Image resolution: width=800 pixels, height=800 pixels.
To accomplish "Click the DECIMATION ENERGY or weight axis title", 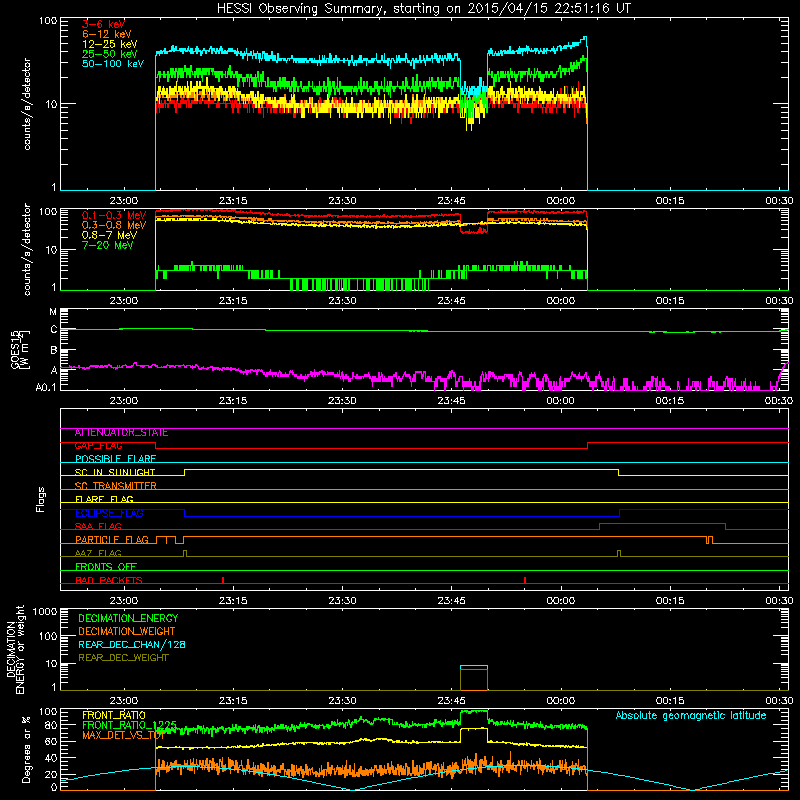I will pyautogui.click(x=15, y=649).
